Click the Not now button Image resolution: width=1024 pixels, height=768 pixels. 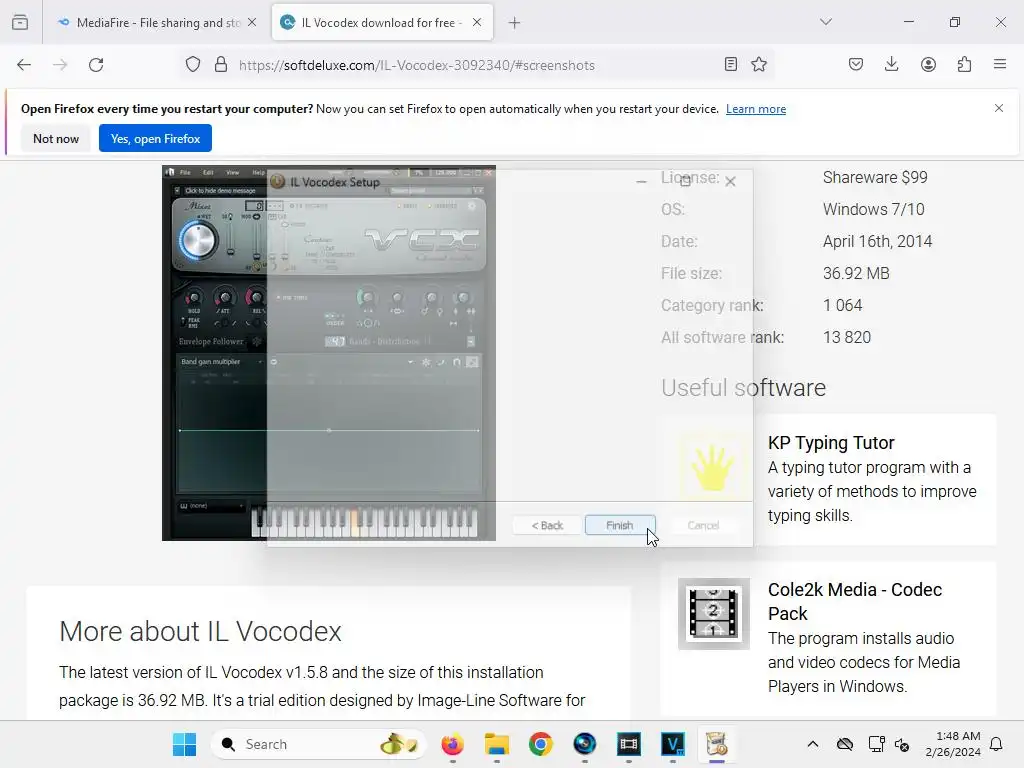click(56, 138)
